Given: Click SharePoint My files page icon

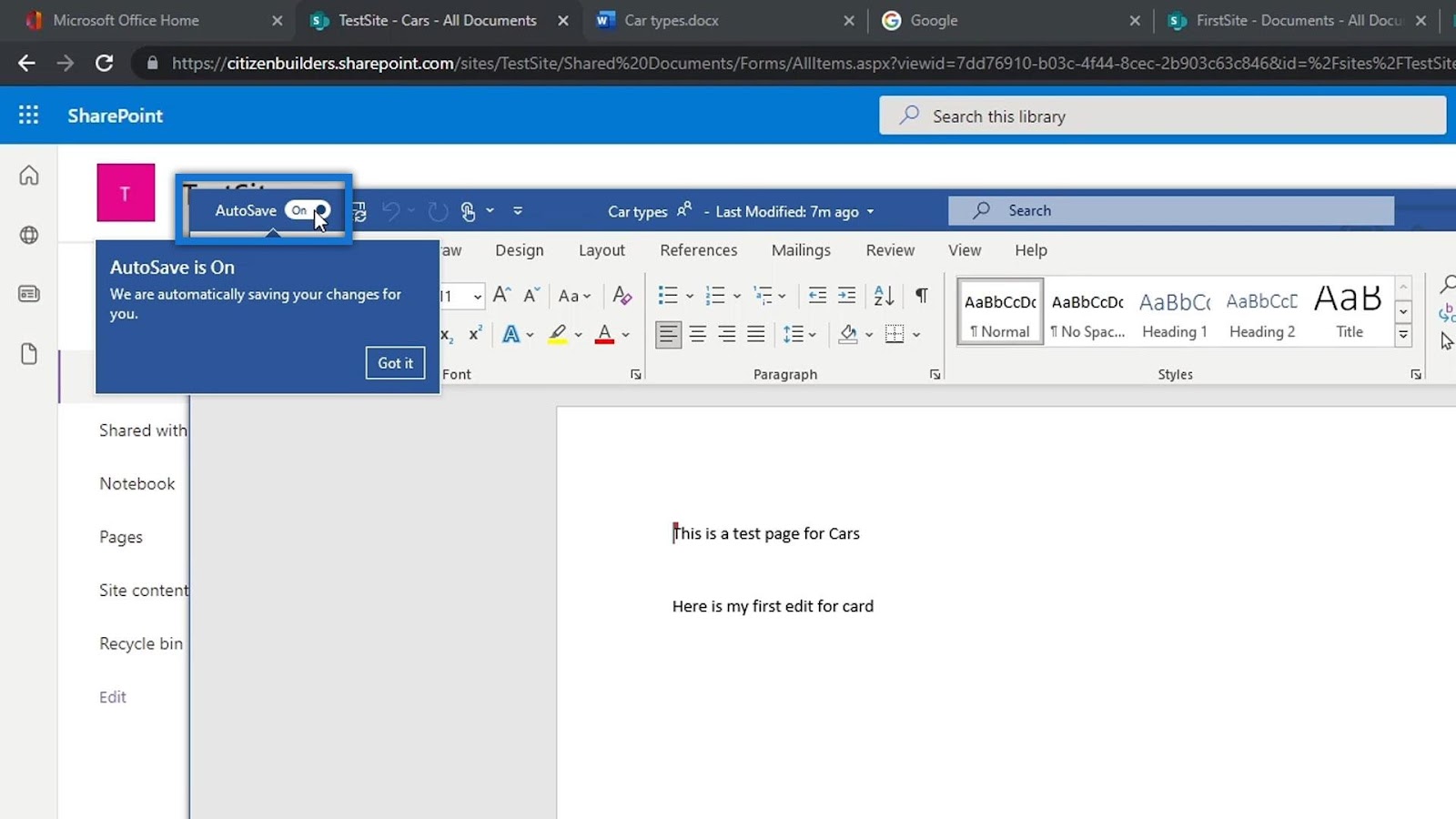Looking at the screenshot, I should click(29, 354).
